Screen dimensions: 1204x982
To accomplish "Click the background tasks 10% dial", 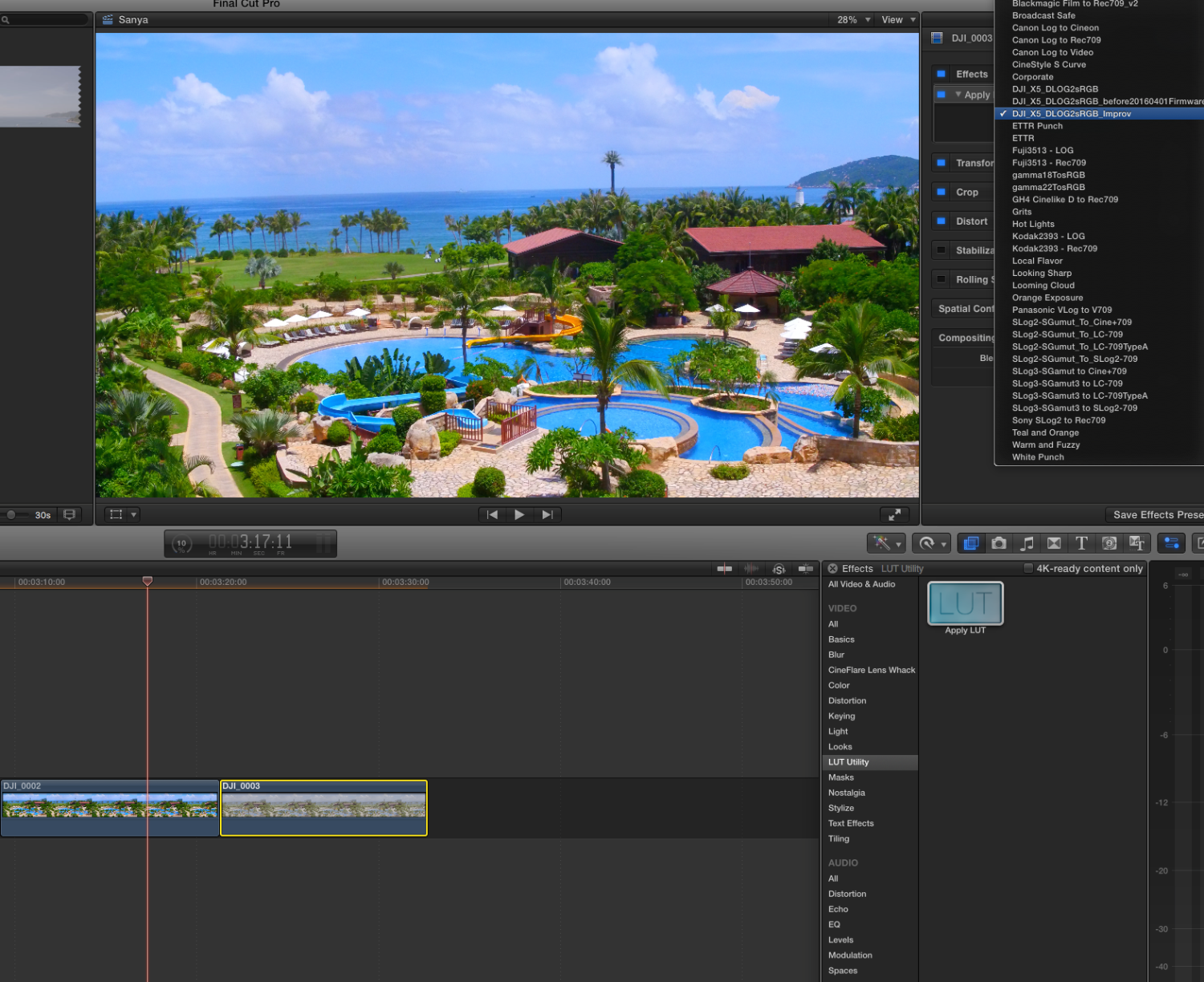I will click(x=182, y=544).
